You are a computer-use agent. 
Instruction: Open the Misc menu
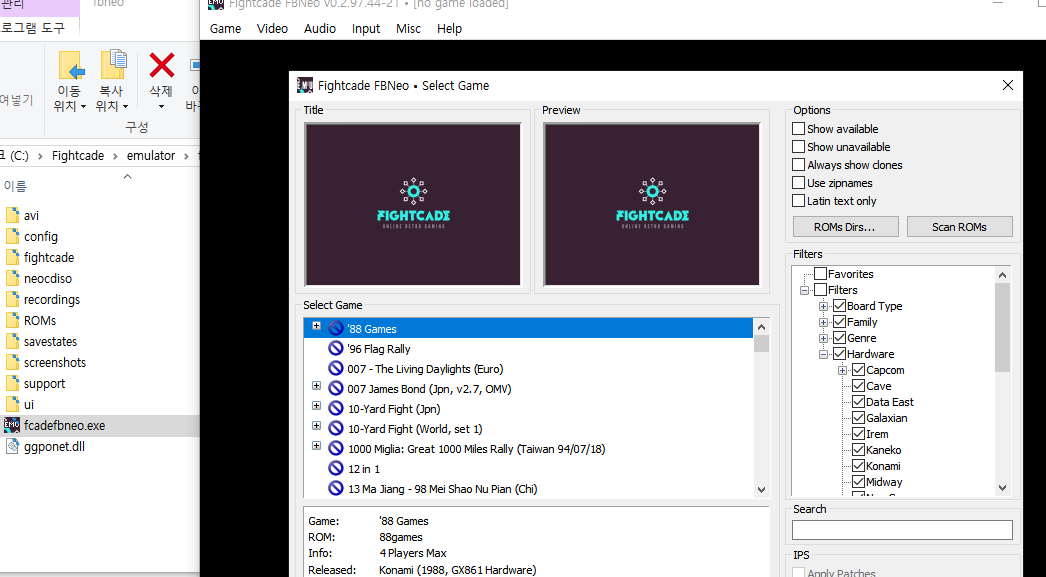408,29
